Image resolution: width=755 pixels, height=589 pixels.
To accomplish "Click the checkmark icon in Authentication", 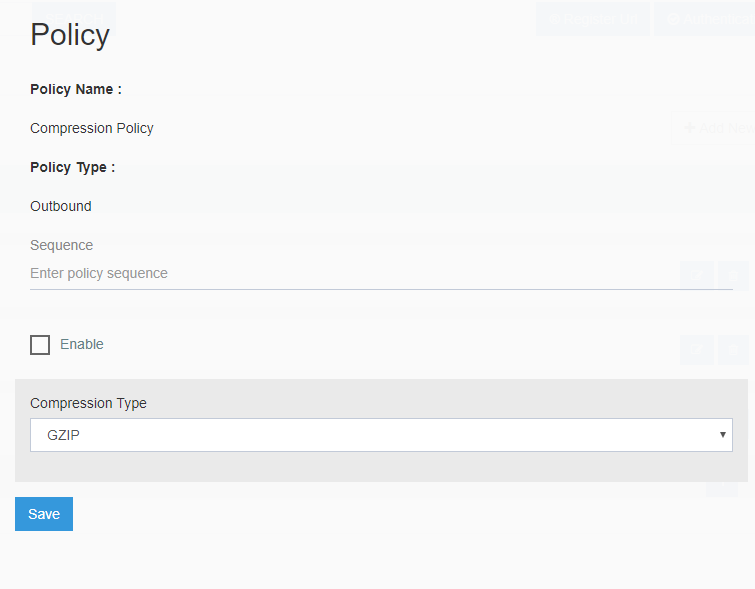I will (x=673, y=19).
